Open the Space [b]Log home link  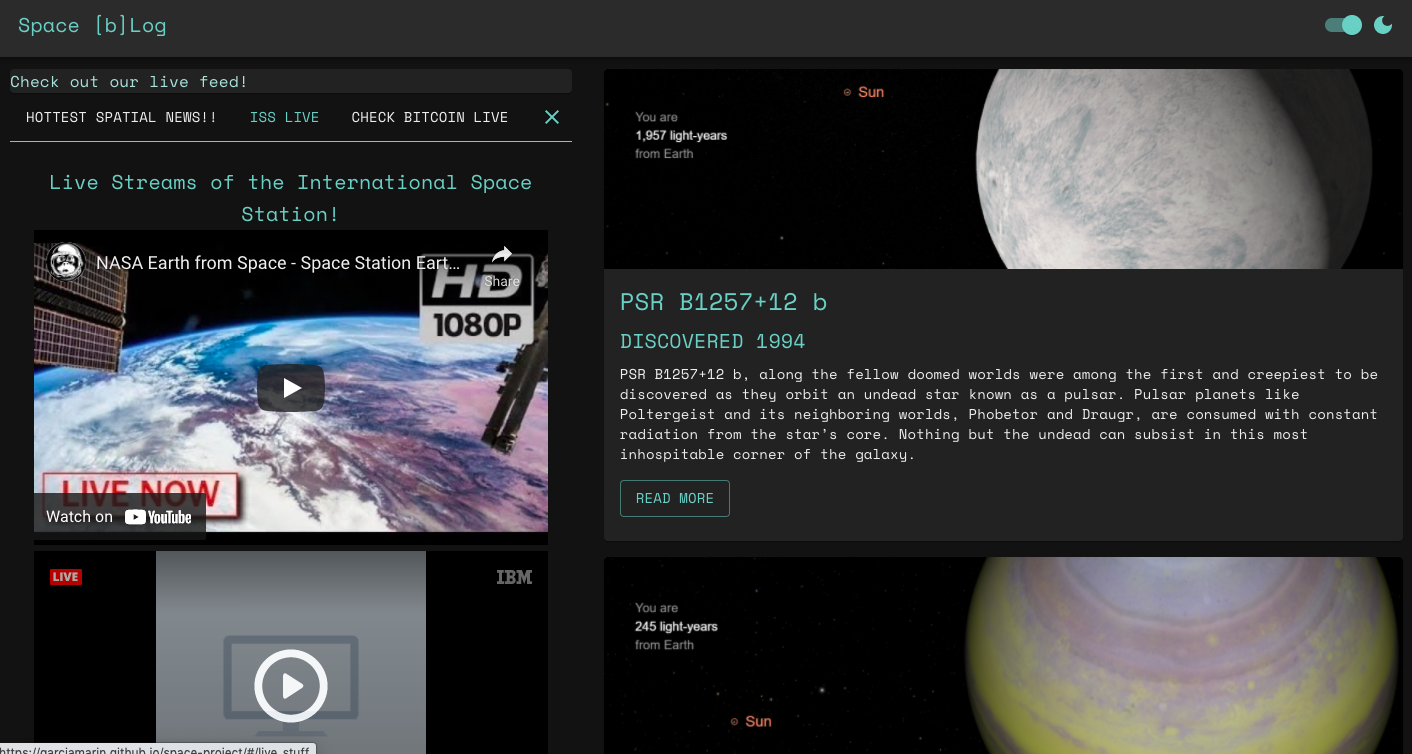pyautogui.click(x=92, y=26)
